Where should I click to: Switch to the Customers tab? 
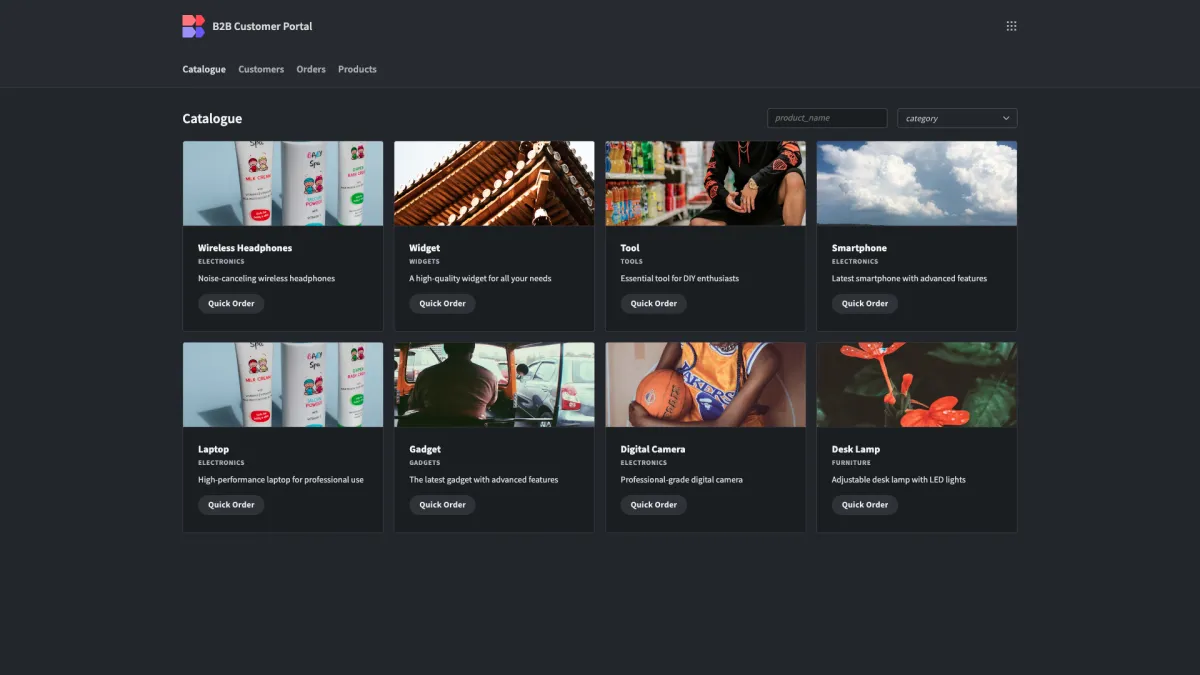pyautogui.click(x=261, y=69)
